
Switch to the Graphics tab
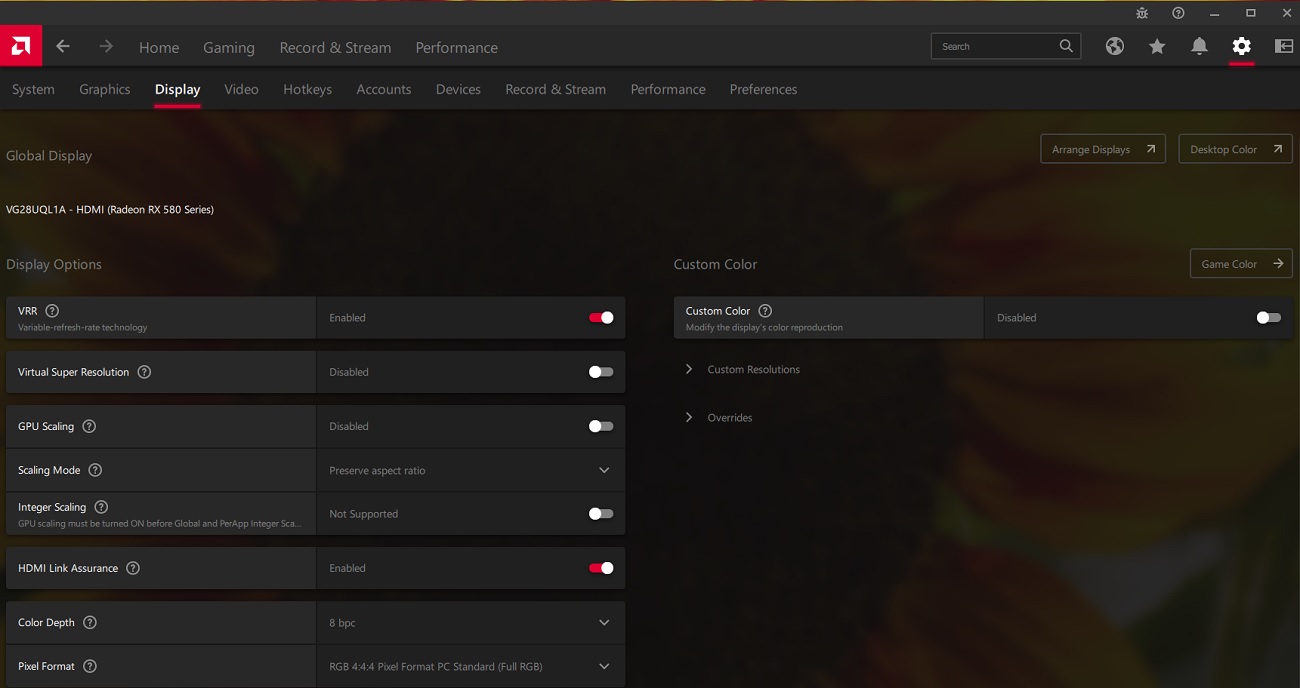105,89
